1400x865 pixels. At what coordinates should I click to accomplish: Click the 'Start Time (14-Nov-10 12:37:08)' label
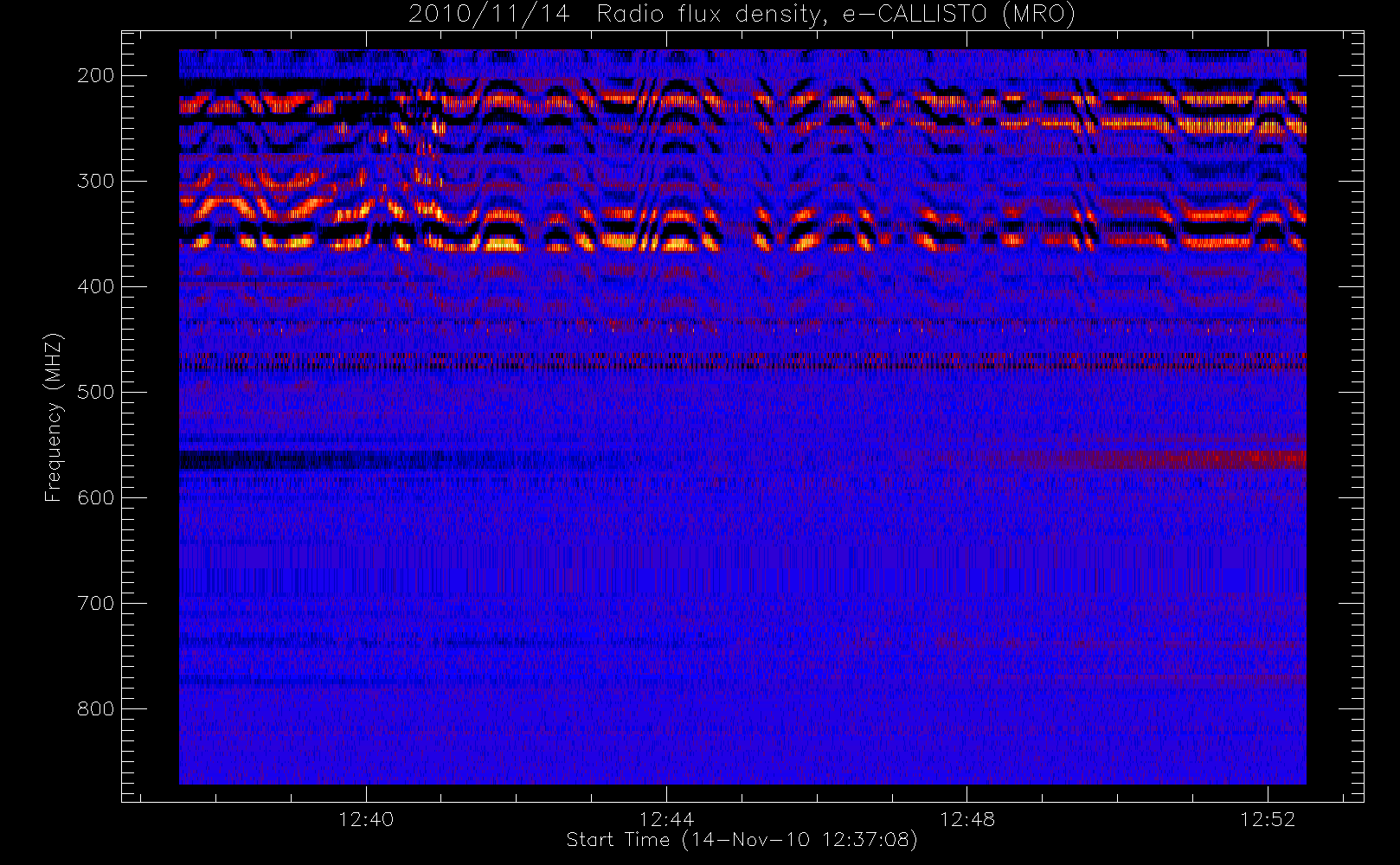[x=742, y=840]
